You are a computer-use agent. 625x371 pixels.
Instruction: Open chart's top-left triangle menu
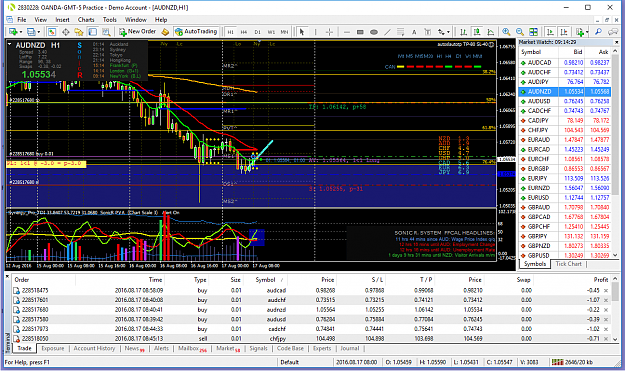10,45
